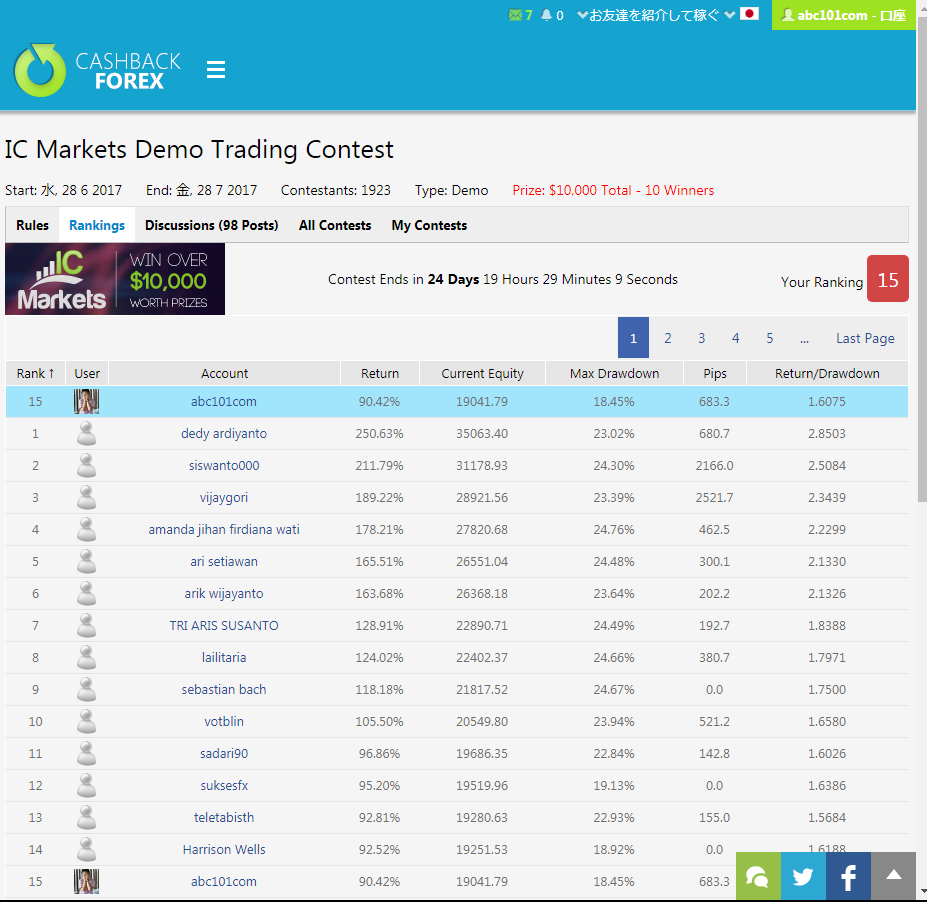Open the notifications bell icon
927x902 pixels.
(546, 15)
